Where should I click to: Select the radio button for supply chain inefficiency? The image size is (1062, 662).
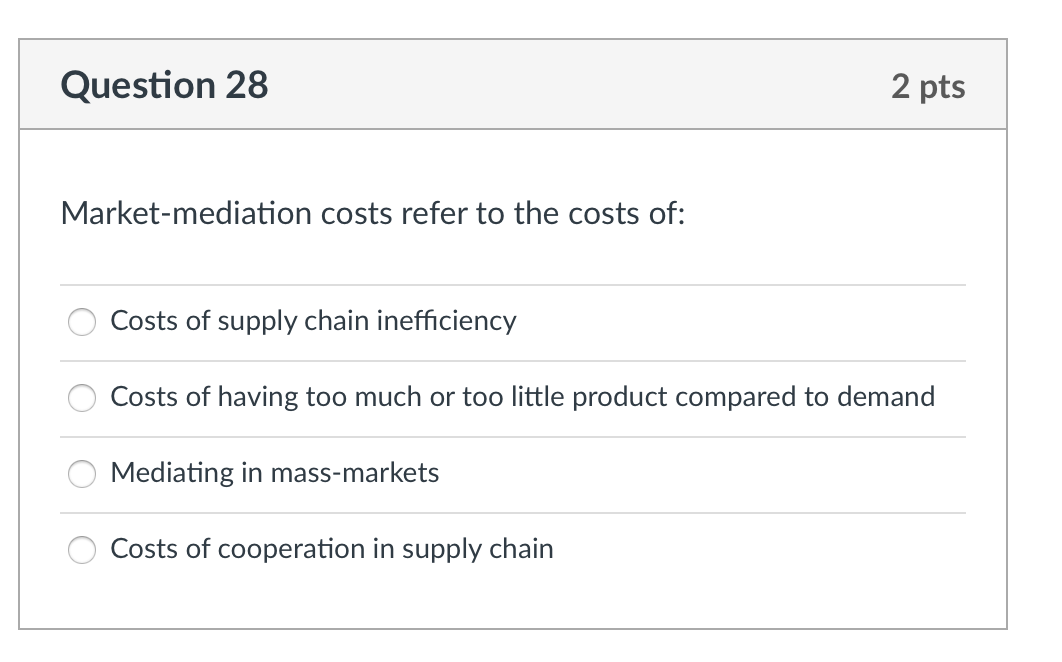coord(82,322)
